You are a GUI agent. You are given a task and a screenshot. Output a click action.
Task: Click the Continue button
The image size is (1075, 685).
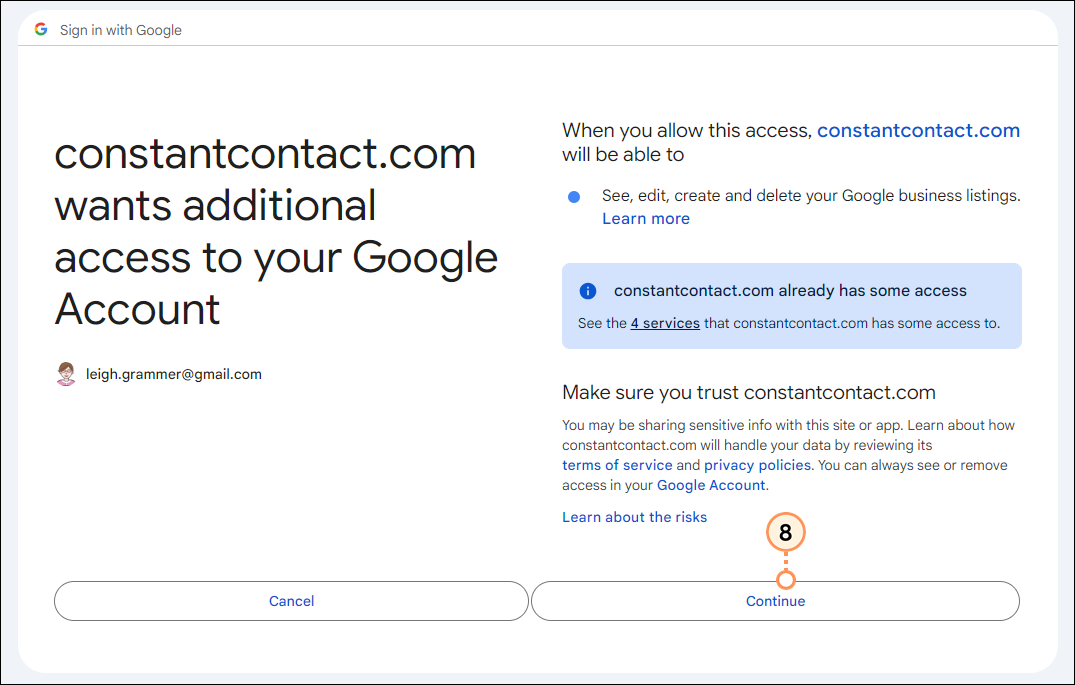[775, 601]
